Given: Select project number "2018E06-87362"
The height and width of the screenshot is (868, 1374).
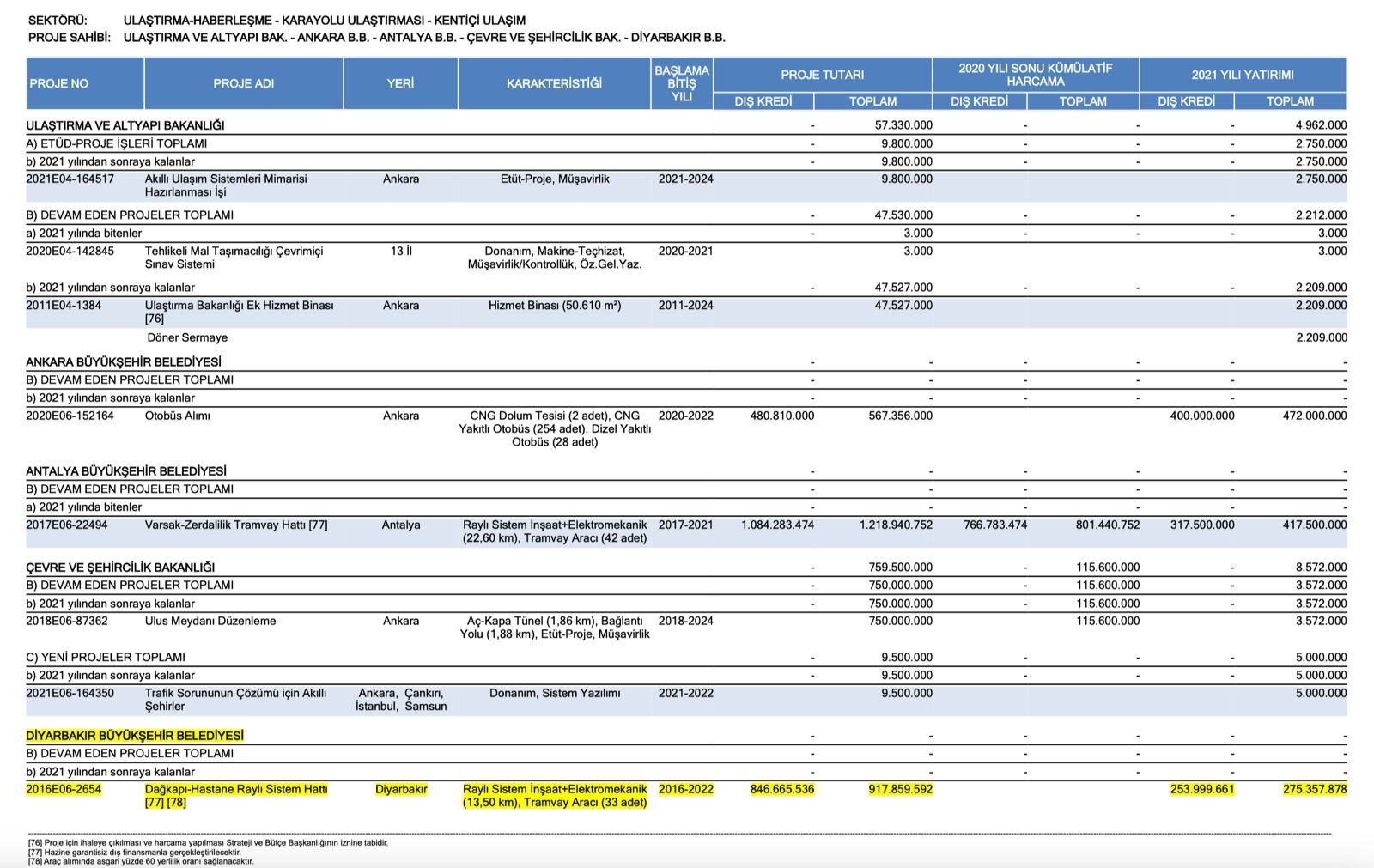Looking at the screenshot, I should tap(67, 622).
